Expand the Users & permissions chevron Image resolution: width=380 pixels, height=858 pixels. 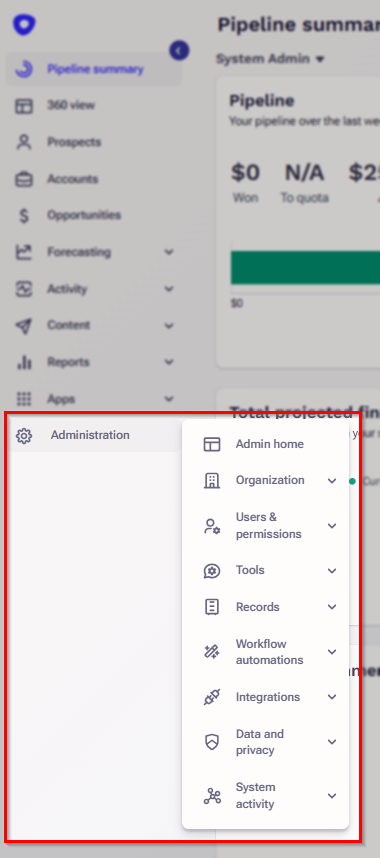pos(332,526)
